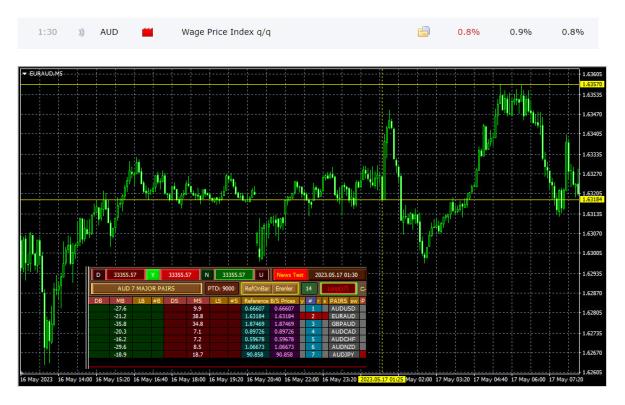Image resolution: width=625 pixels, height=405 pixels.
Task: Click the PTD: 9000 field
Action: click(x=221, y=288)
